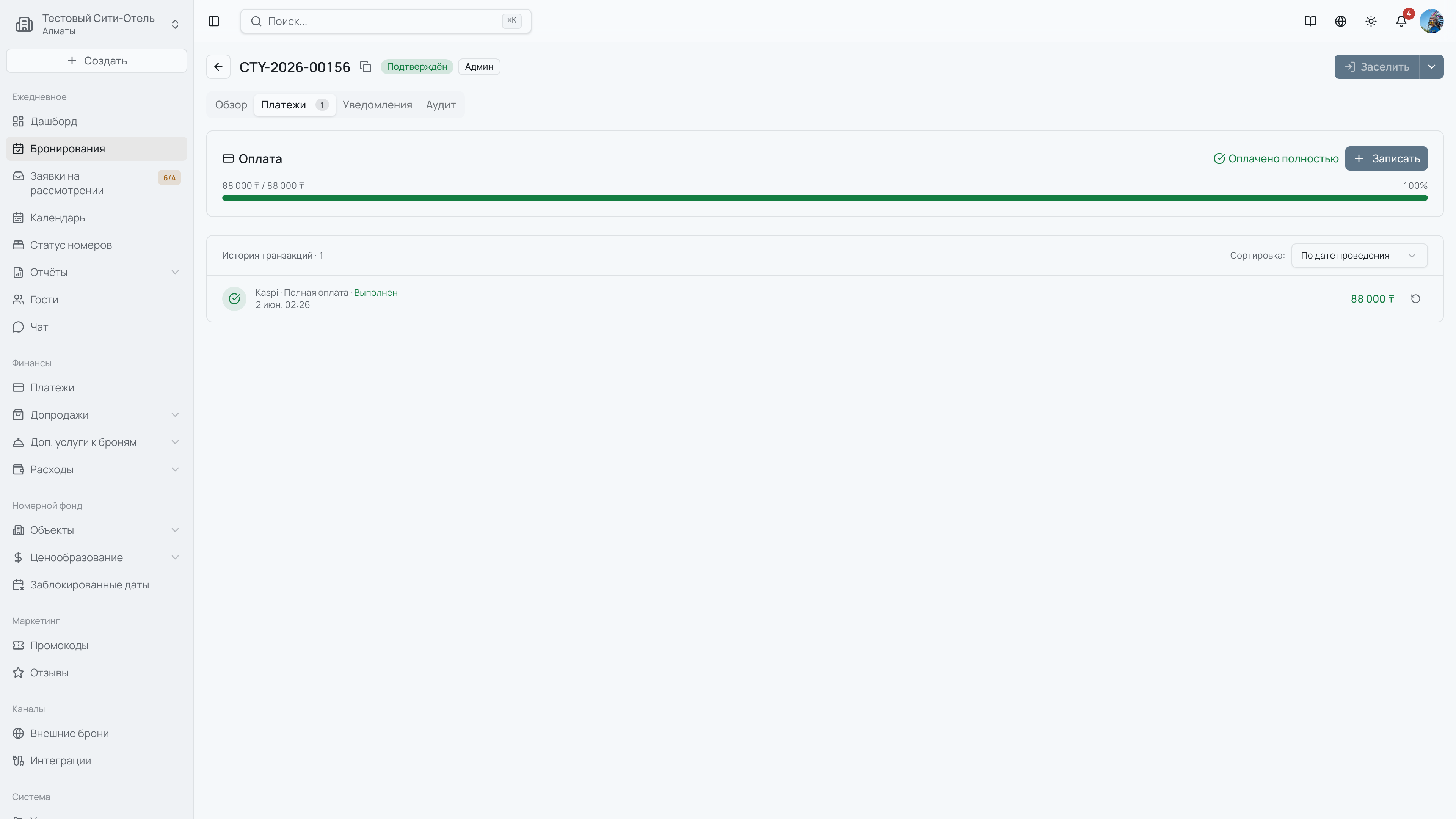Click the refund icon for Kaspi payment
This screenshot has width=1456, height=819.
(1415, 298)
